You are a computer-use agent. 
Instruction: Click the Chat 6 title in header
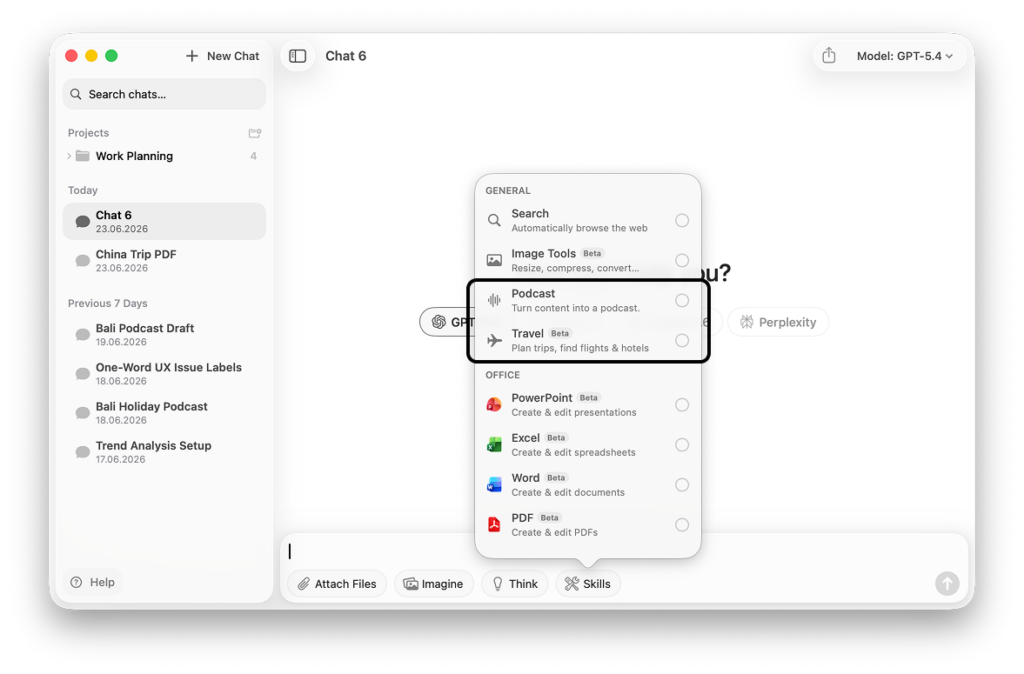point(345,56)
